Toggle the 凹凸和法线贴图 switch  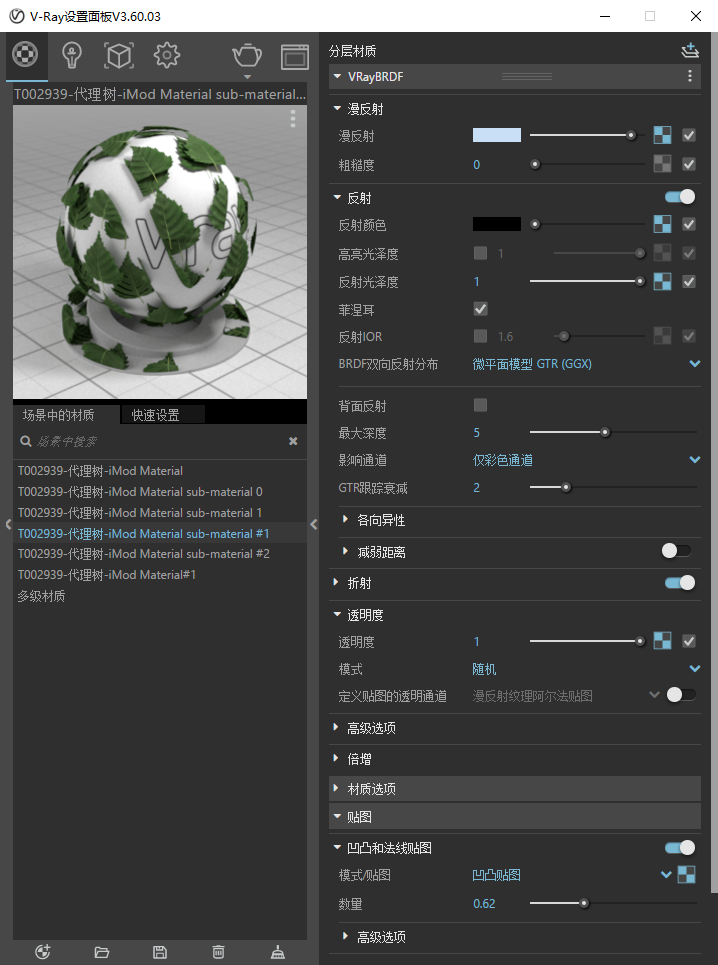(x=680, y=847)
